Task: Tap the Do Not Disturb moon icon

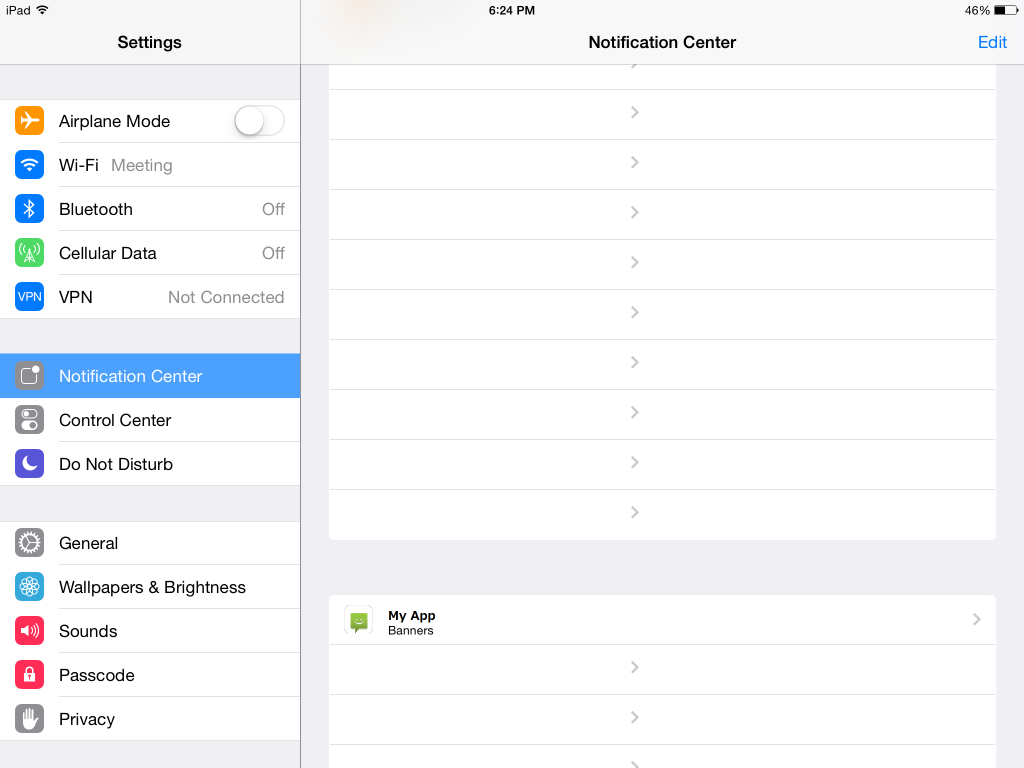Action: [29, 463]
